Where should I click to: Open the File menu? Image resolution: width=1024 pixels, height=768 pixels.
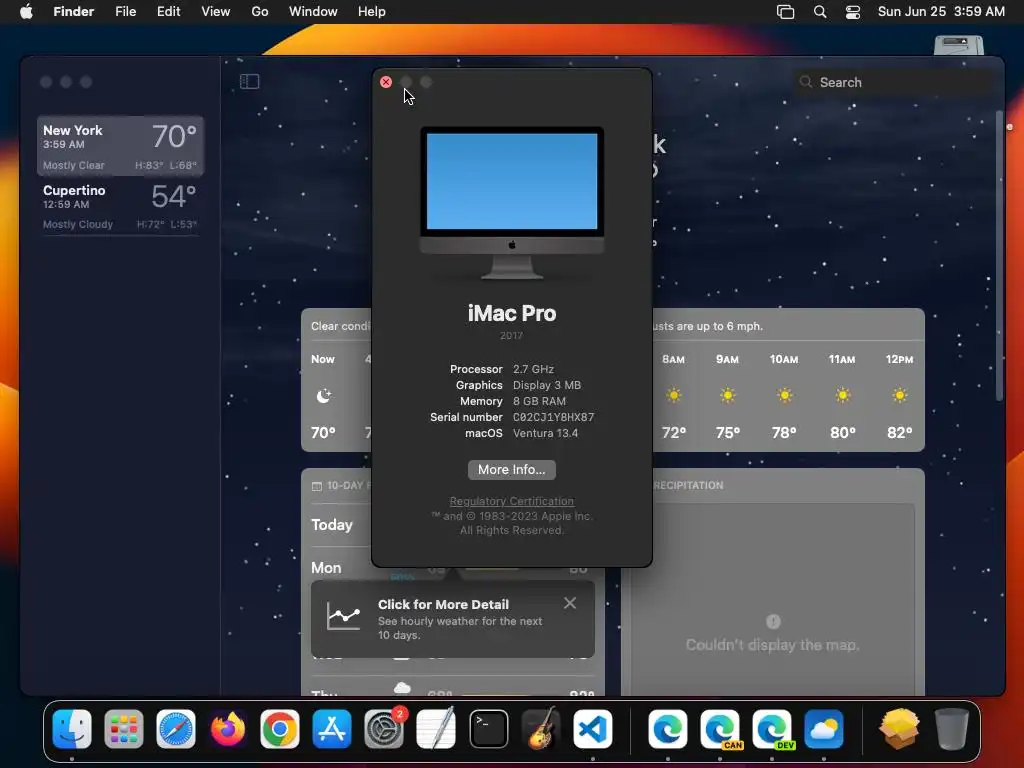(x=125, y=12)
